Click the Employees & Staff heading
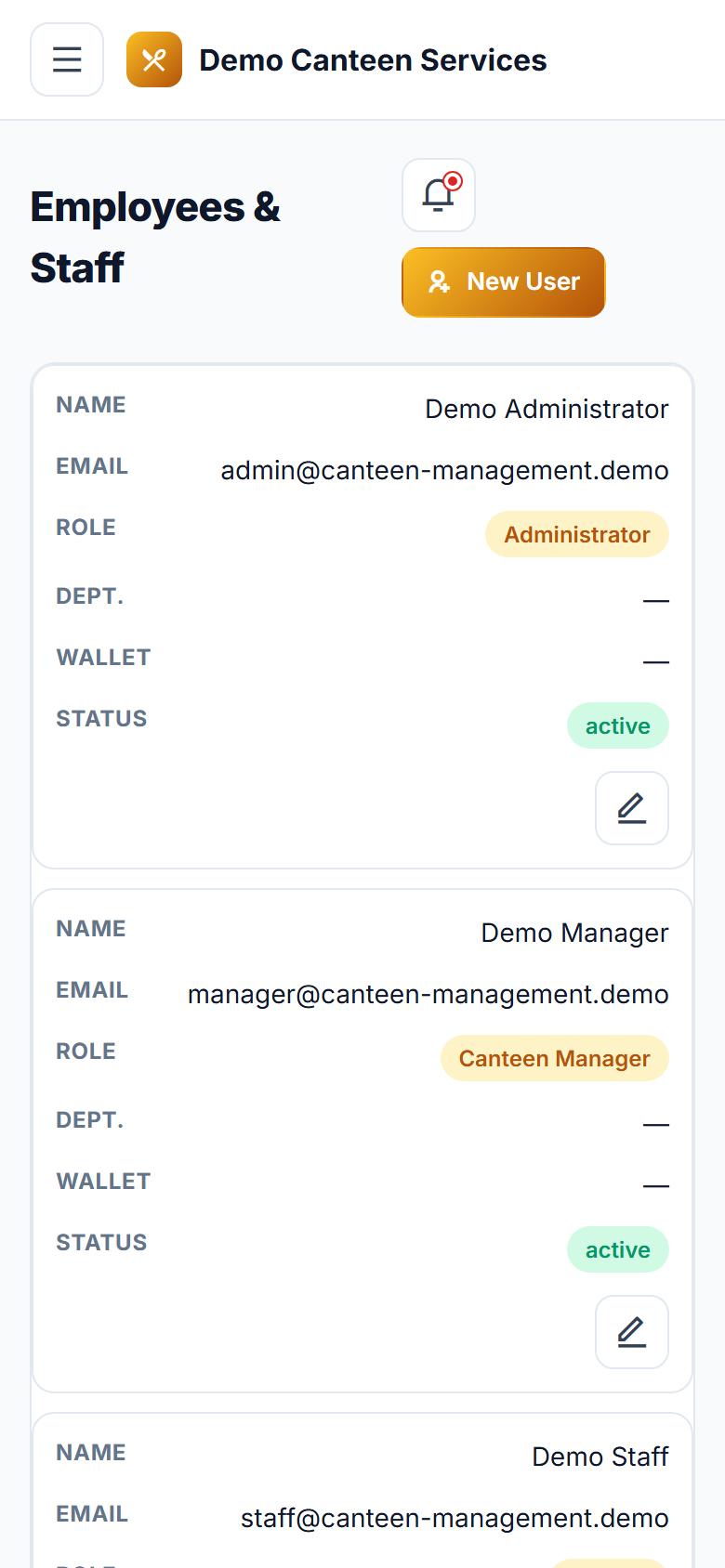Viewport: 725px width, 1568px height. pos(155,237)
